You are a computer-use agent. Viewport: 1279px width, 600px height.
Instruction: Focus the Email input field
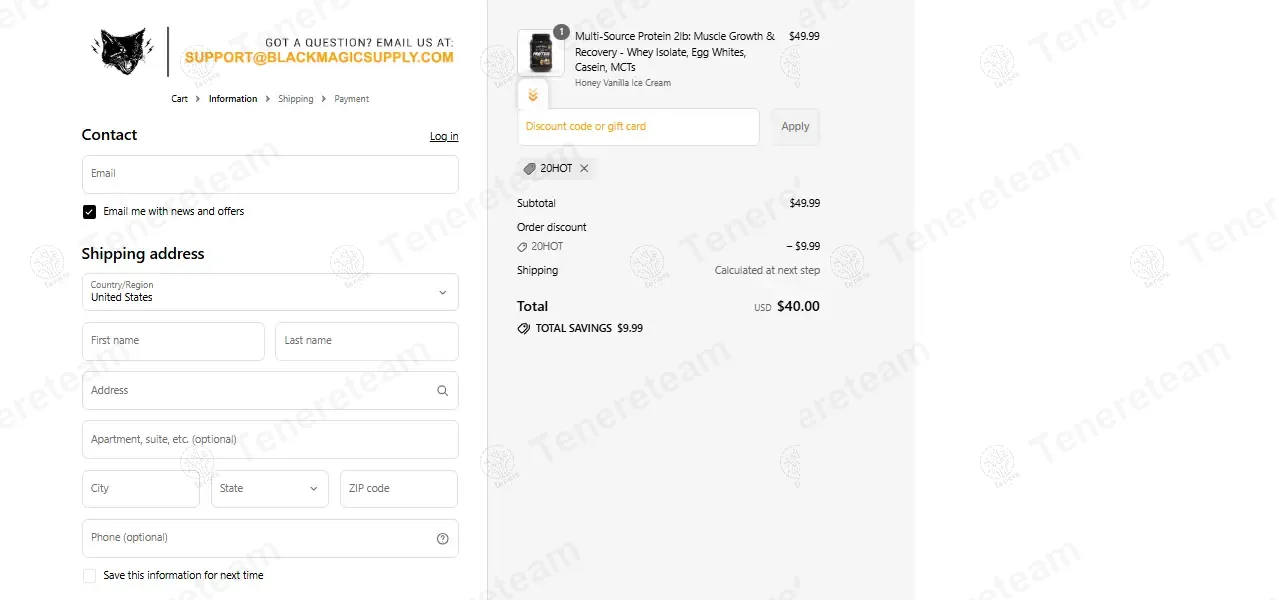(270, 174)
